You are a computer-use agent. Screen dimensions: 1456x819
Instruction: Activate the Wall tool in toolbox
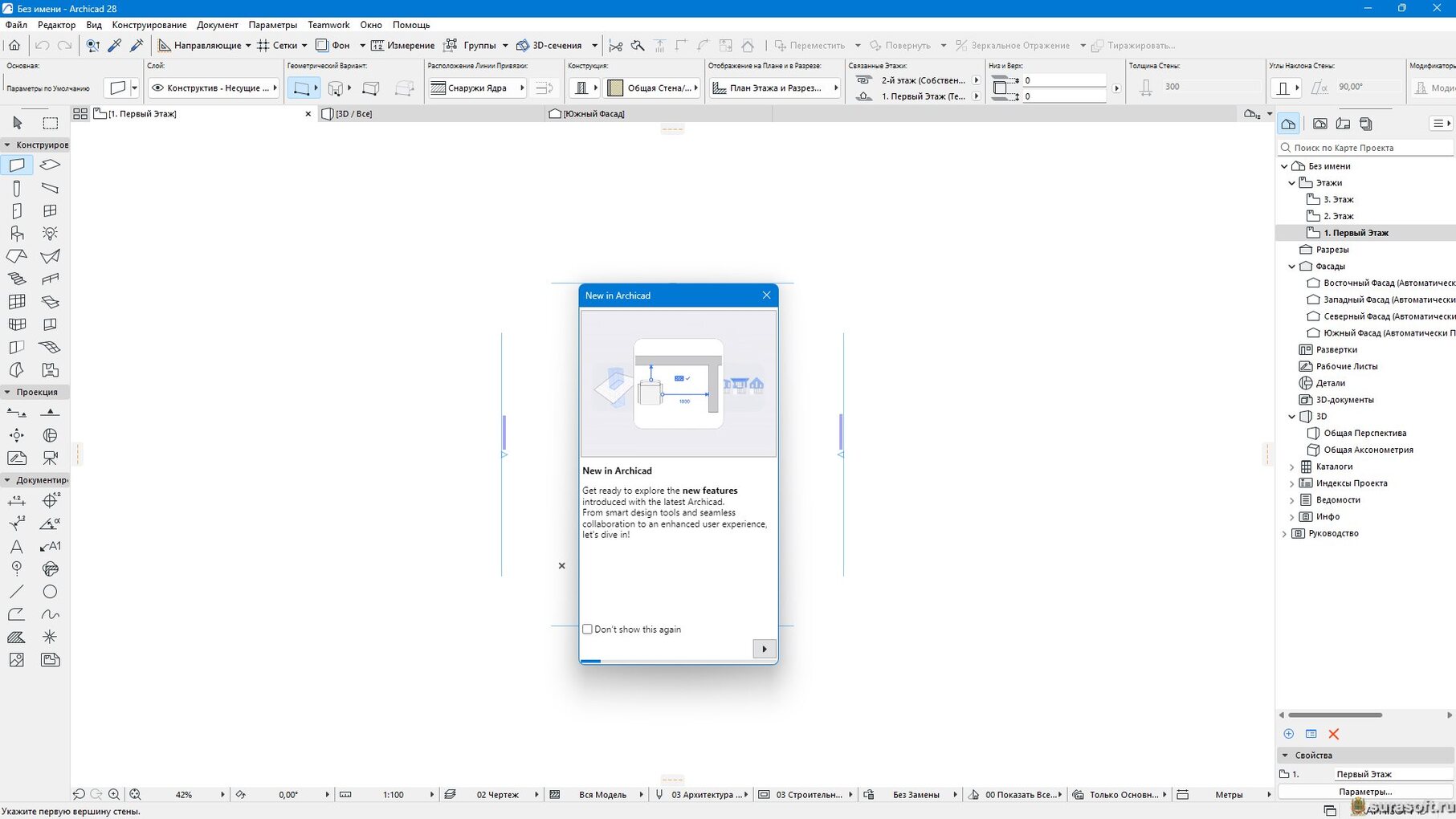click(x=17, y=165)
